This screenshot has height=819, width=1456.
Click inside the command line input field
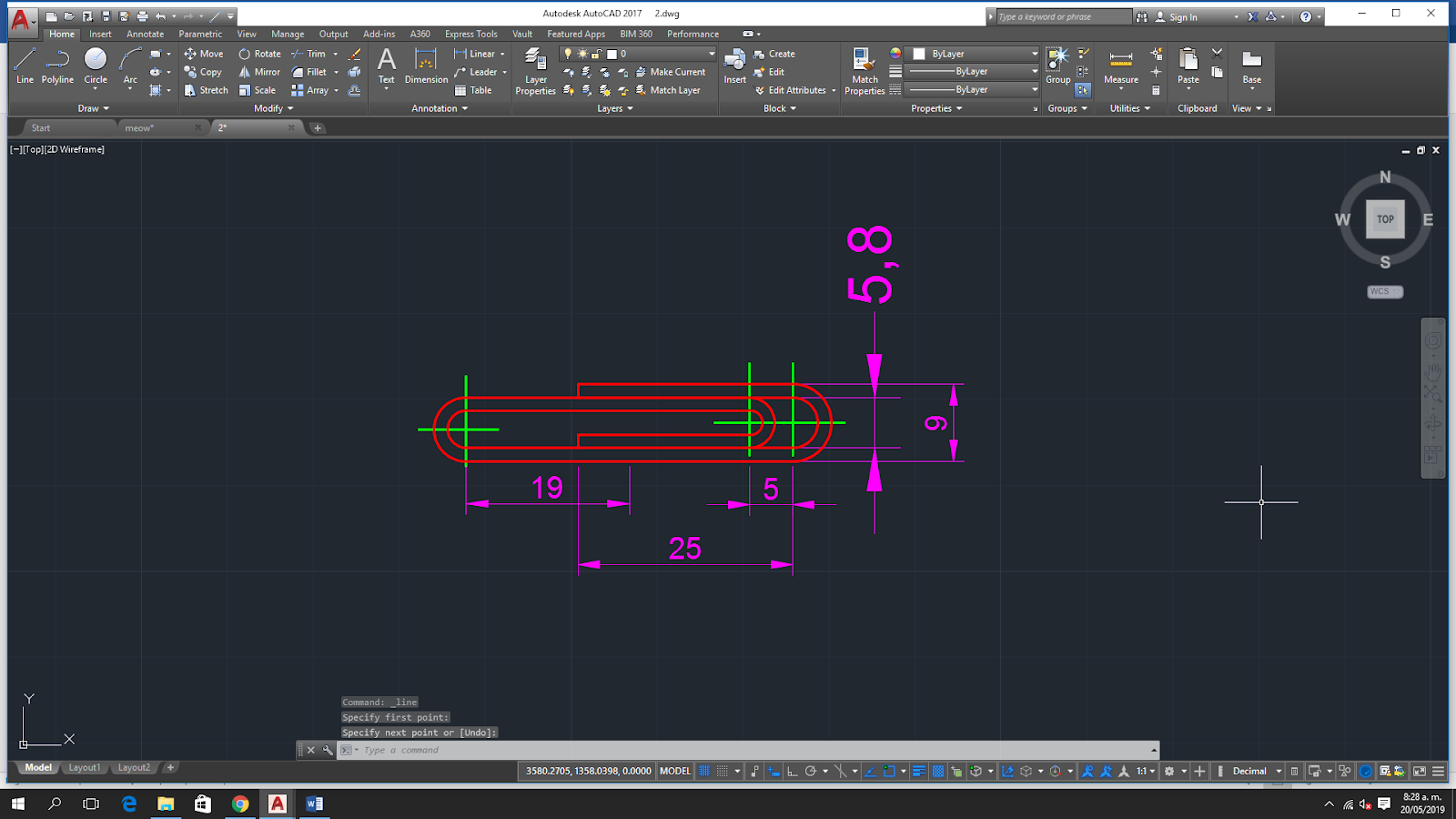click(x=546, y=750)
